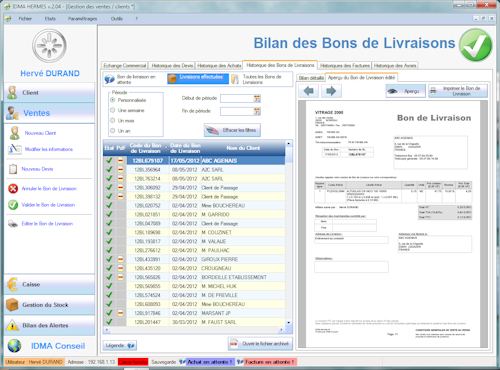Click the PDF icon for 128L433991
The image size is (500, 370).
(120, 259)
